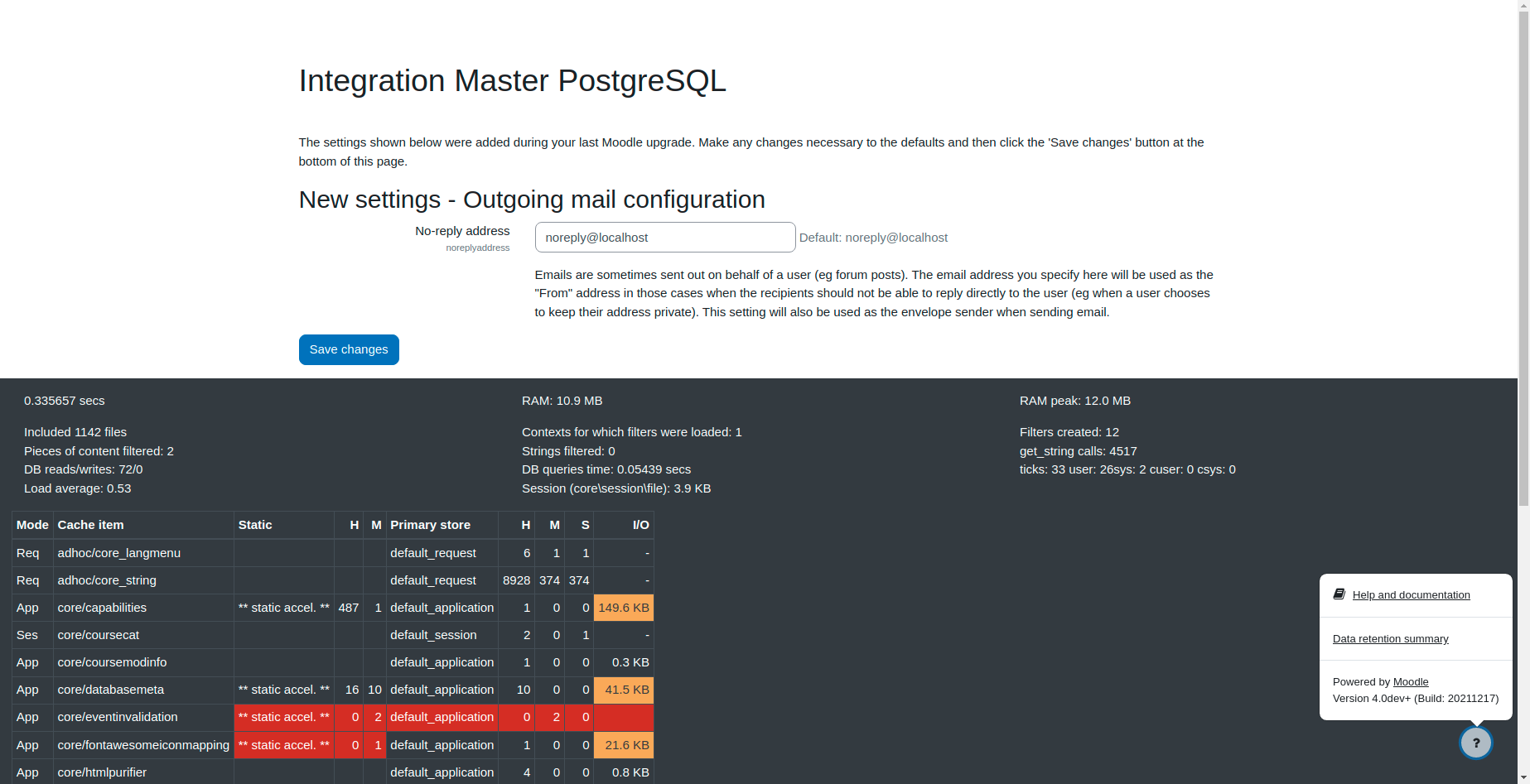1530x784 pixels.
Task: Click the 21.6 KB I/O cell
Action: click(x=624, y=745)
